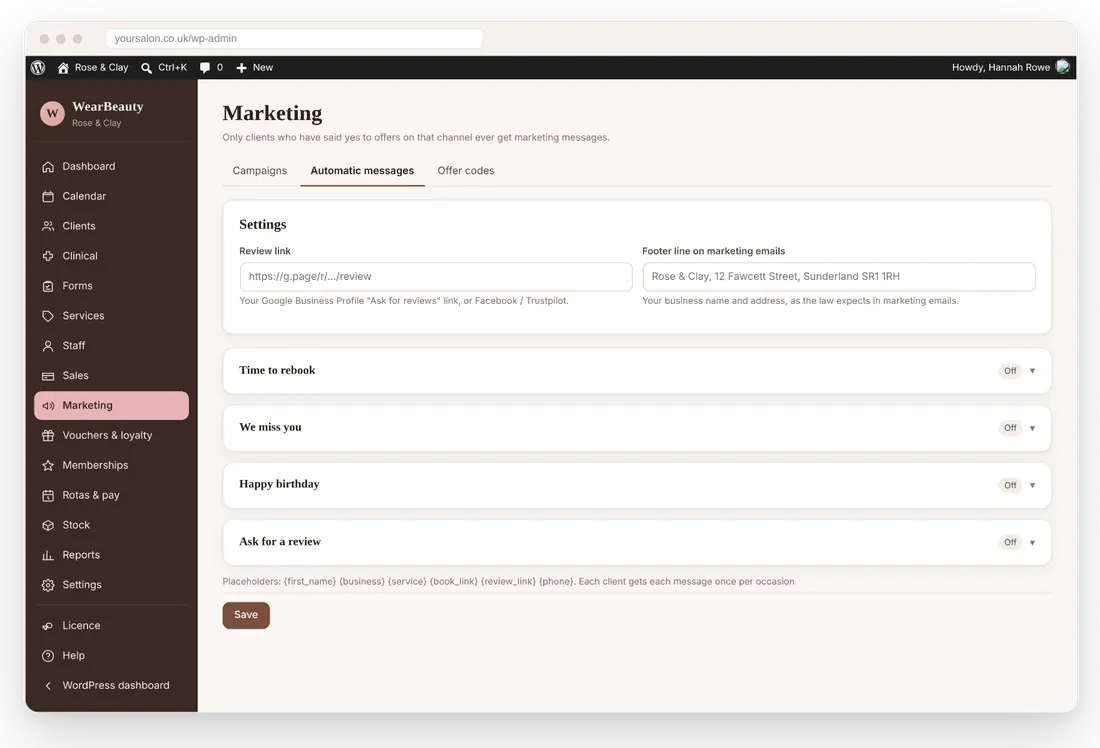Viewport: 1100px width, 748px height.
Task: Click the Services tag icon
Action: click(x=48, y=316)
